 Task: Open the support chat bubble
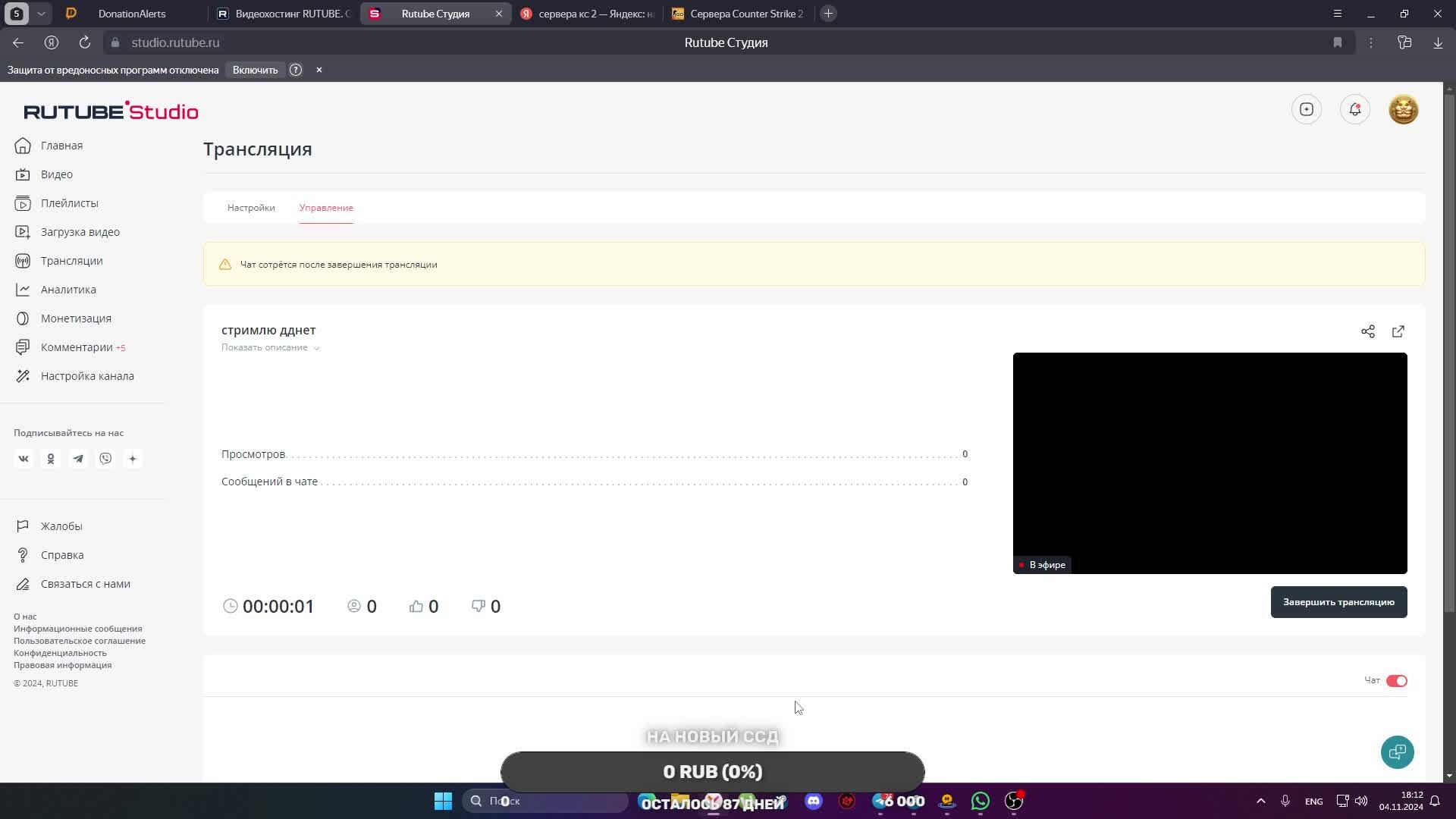pyautogui.click(x=1398, y=752)
